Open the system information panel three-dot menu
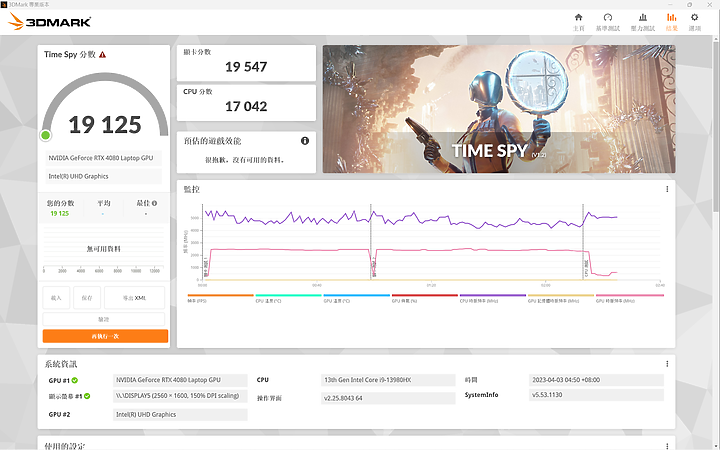 (x=667, y=364)
